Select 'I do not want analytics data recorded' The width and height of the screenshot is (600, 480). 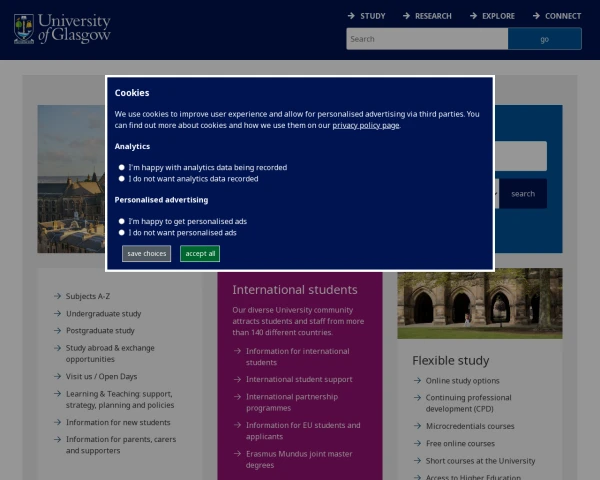tap(122, 179)
